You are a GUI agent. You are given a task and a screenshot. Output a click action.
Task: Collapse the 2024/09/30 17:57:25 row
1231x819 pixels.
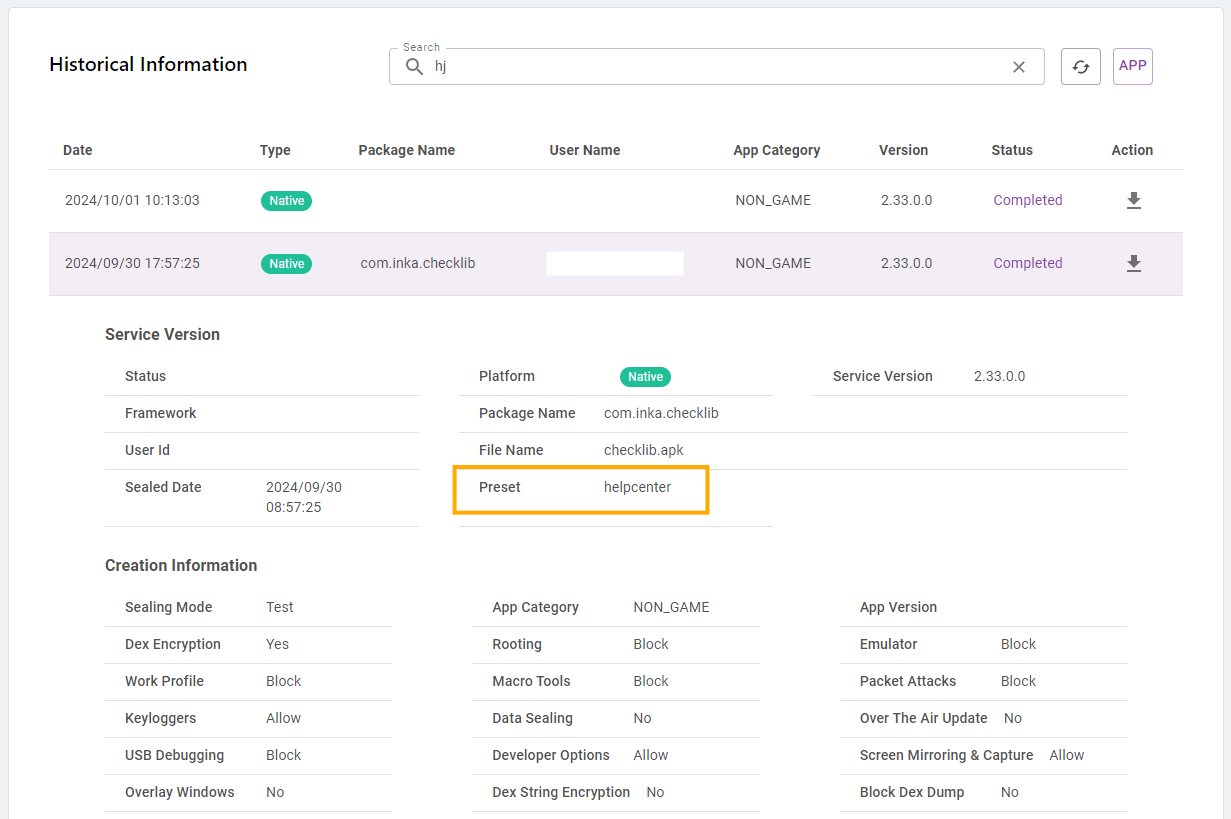click(x=616, y=264)
